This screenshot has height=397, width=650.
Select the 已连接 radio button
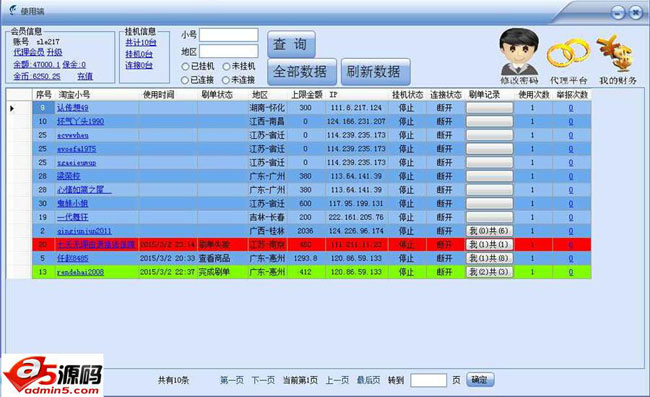pyautogui.click(x=185, y=80)
